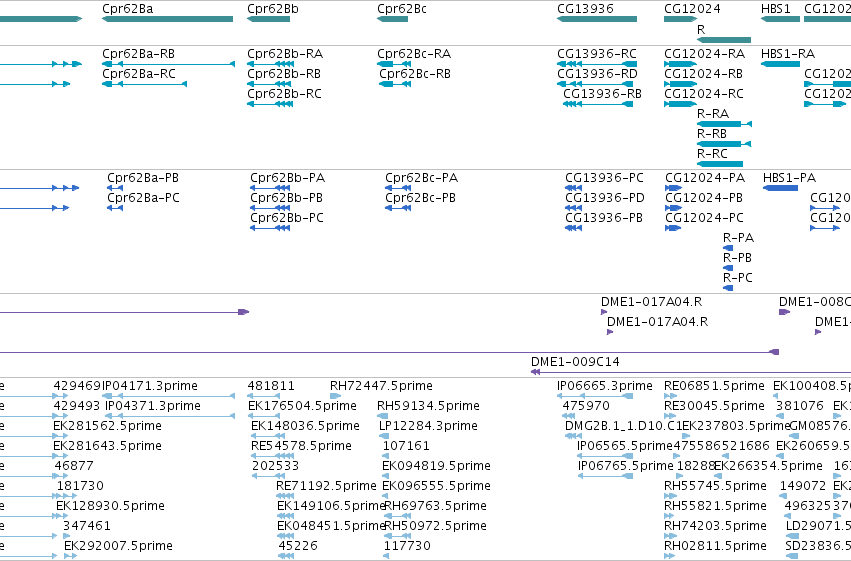Select transcript R-RA label
This screenshot has height=561, width=851.
(713, 114)
